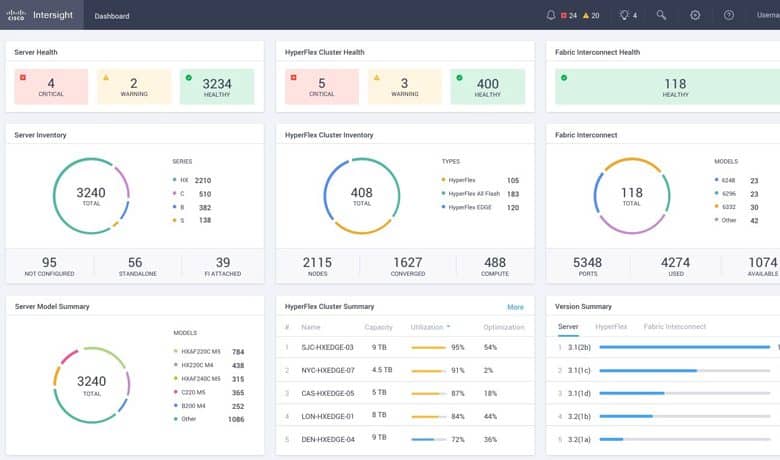The image size is (780, 460).
Task: Click the 95 Not Configured stat
Action: pyautogui.click(x=49, y=266)
